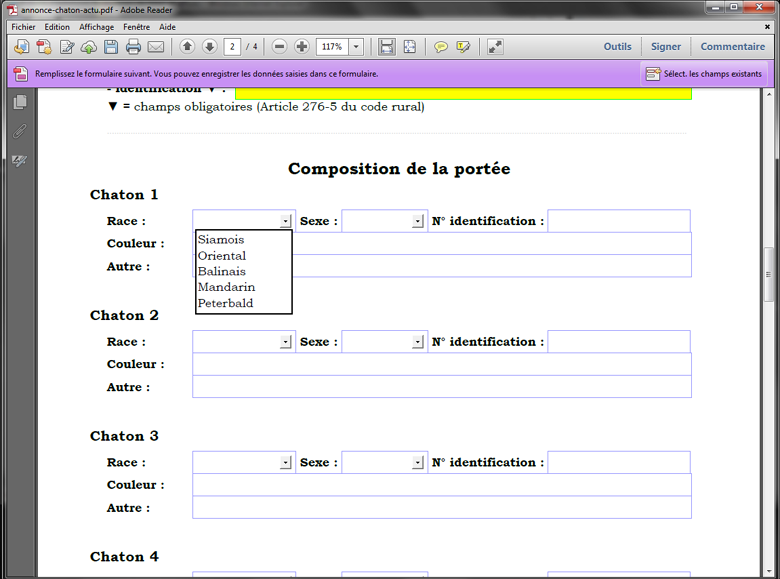Open the page thumbnails side panel

pos(20,102)
